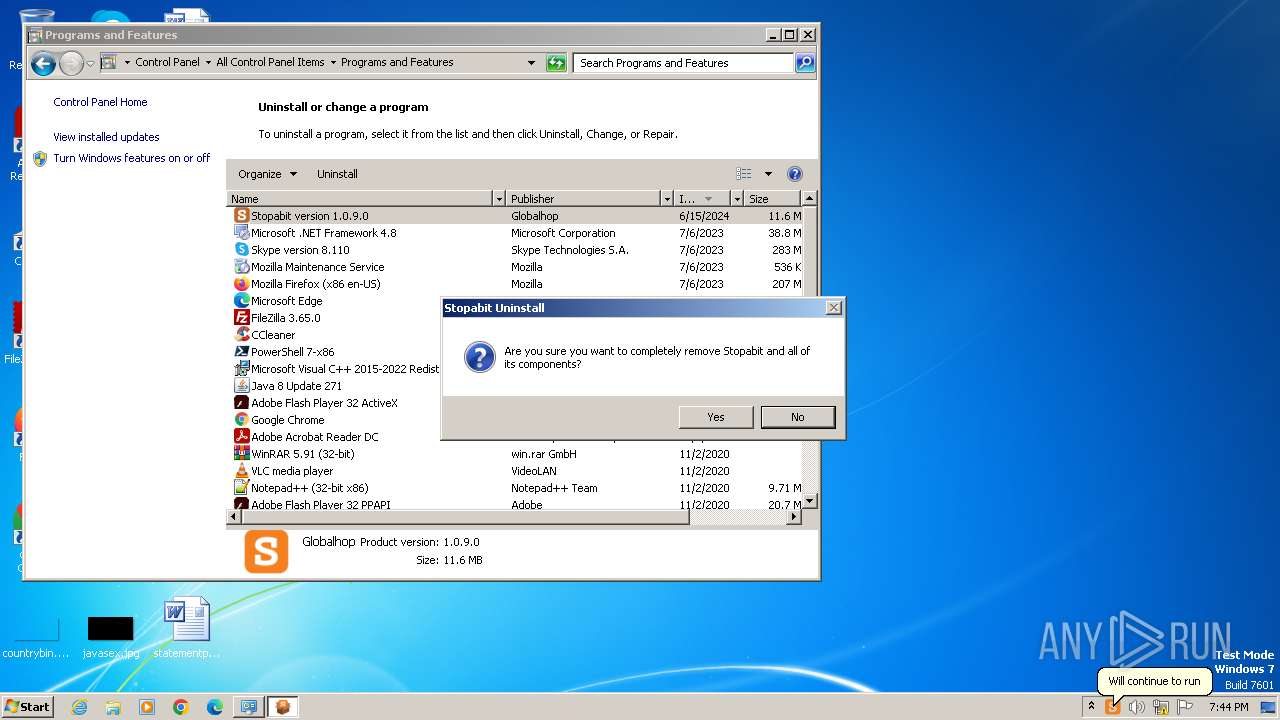This screenshot has height=720, width=1280.
Task: Open Chrome from the taskbar
Action: [181, 707]
